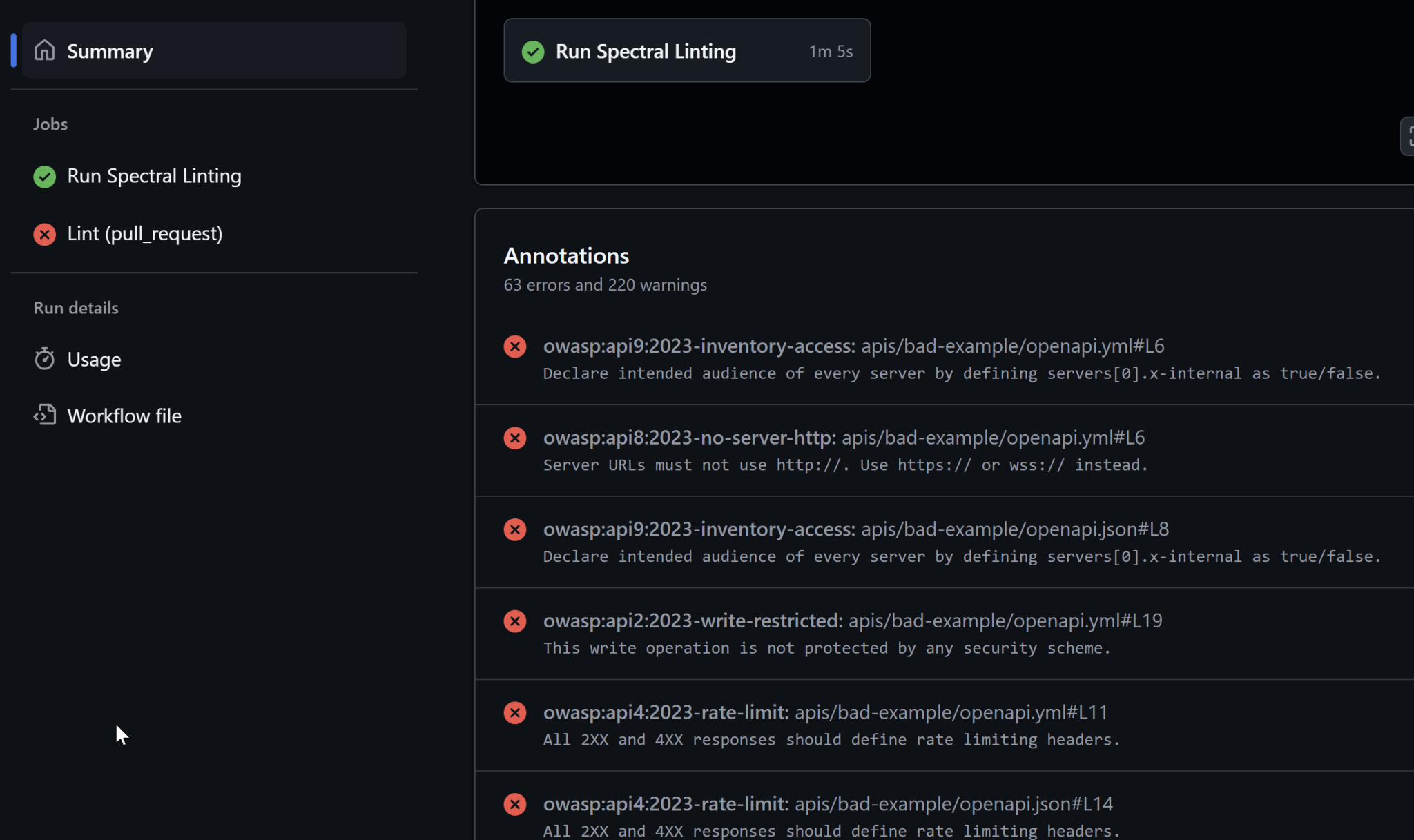
Task: Click the error icon on the first rate-limit annotation
Action: tap(515, 712)
